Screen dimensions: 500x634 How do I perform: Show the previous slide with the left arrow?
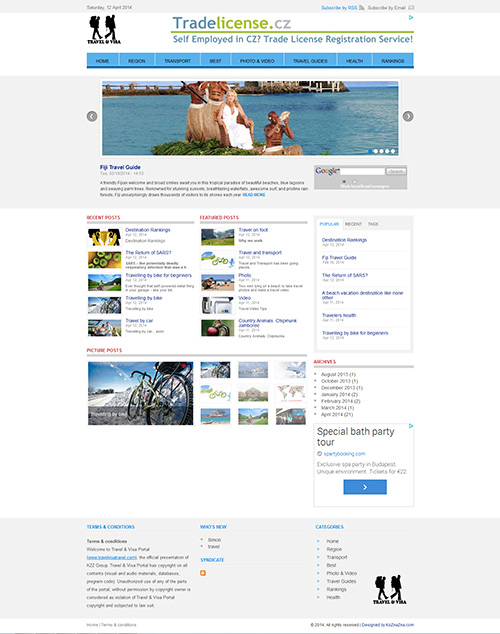92,116
